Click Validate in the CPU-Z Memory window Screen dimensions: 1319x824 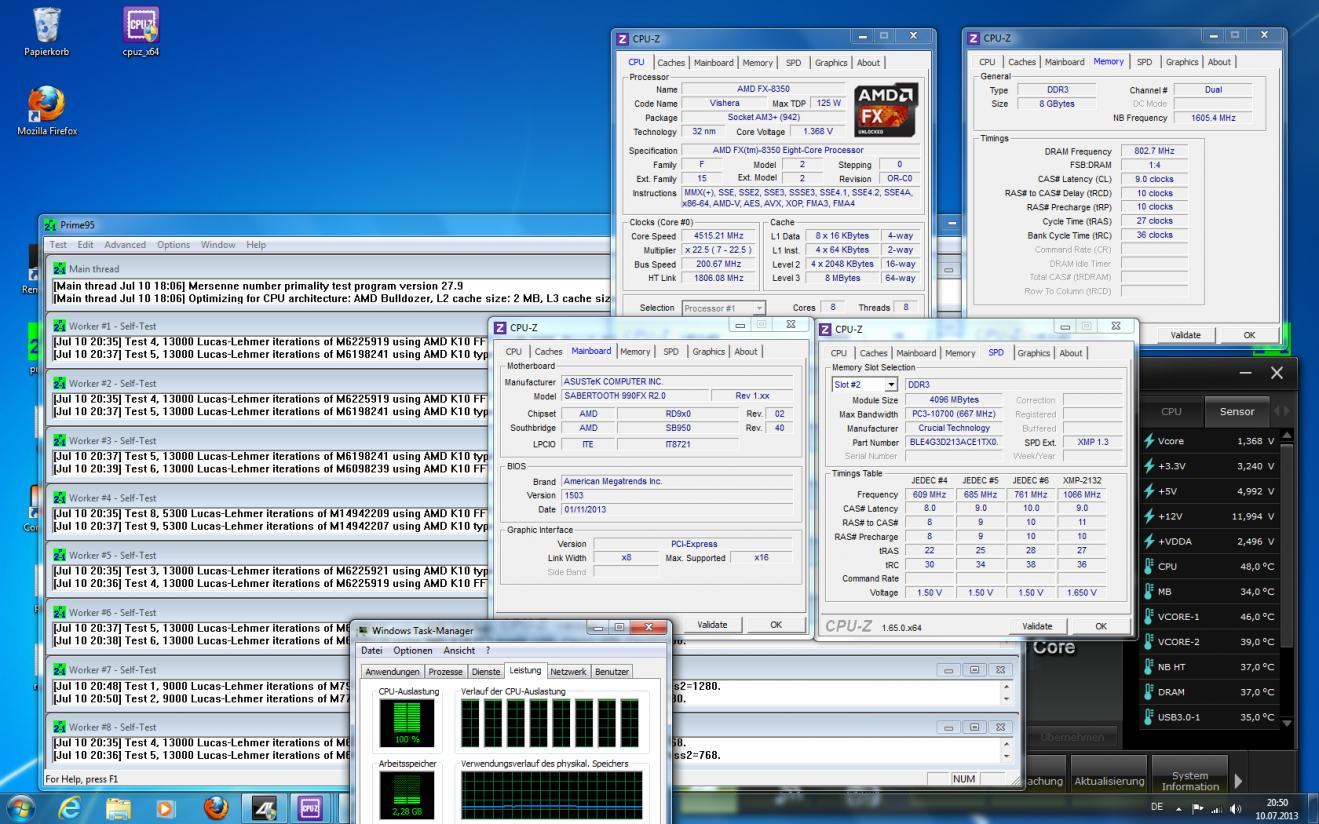click(x=1186, y=336)
